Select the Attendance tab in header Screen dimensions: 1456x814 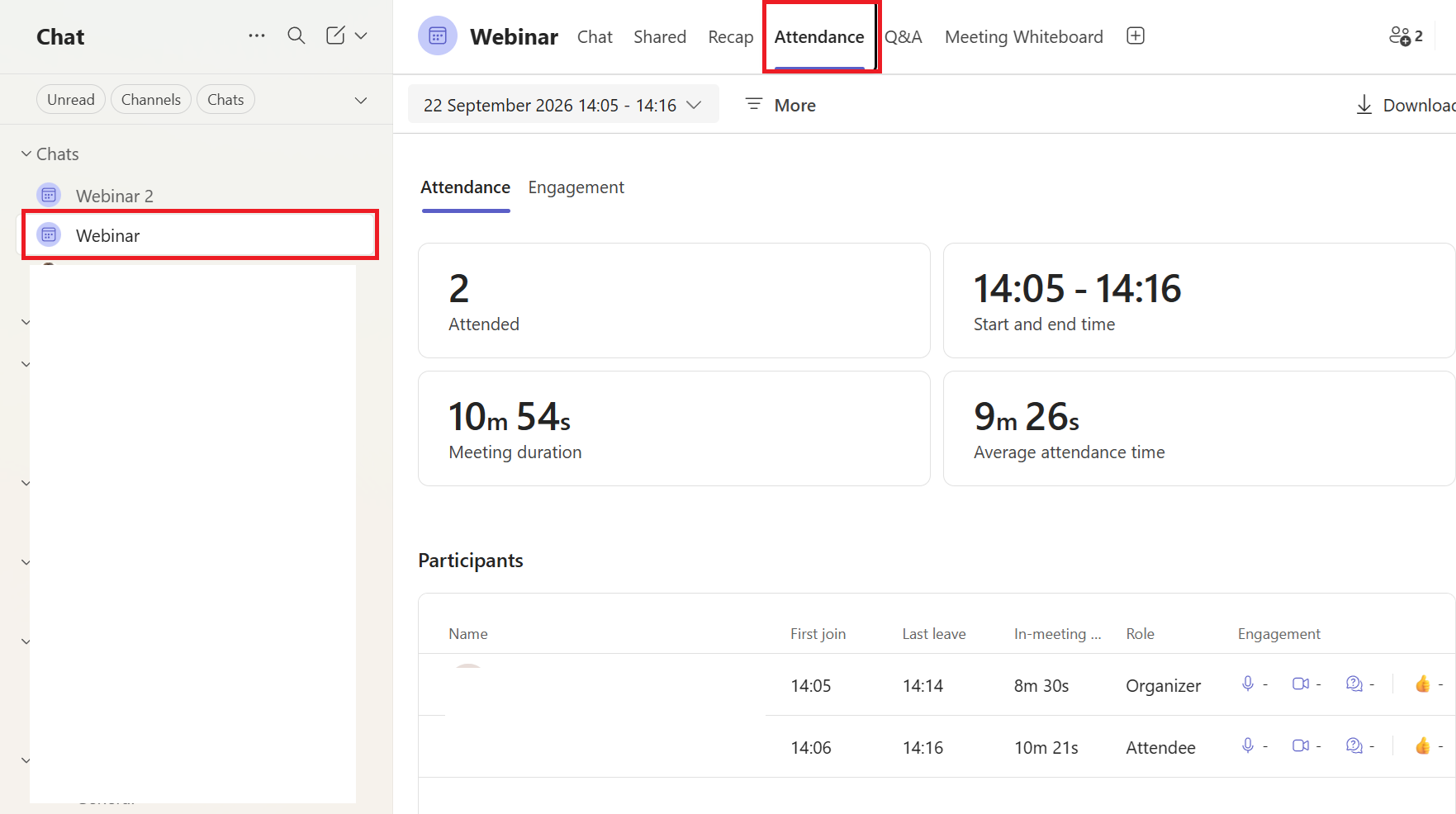click(x=819, y=37)
